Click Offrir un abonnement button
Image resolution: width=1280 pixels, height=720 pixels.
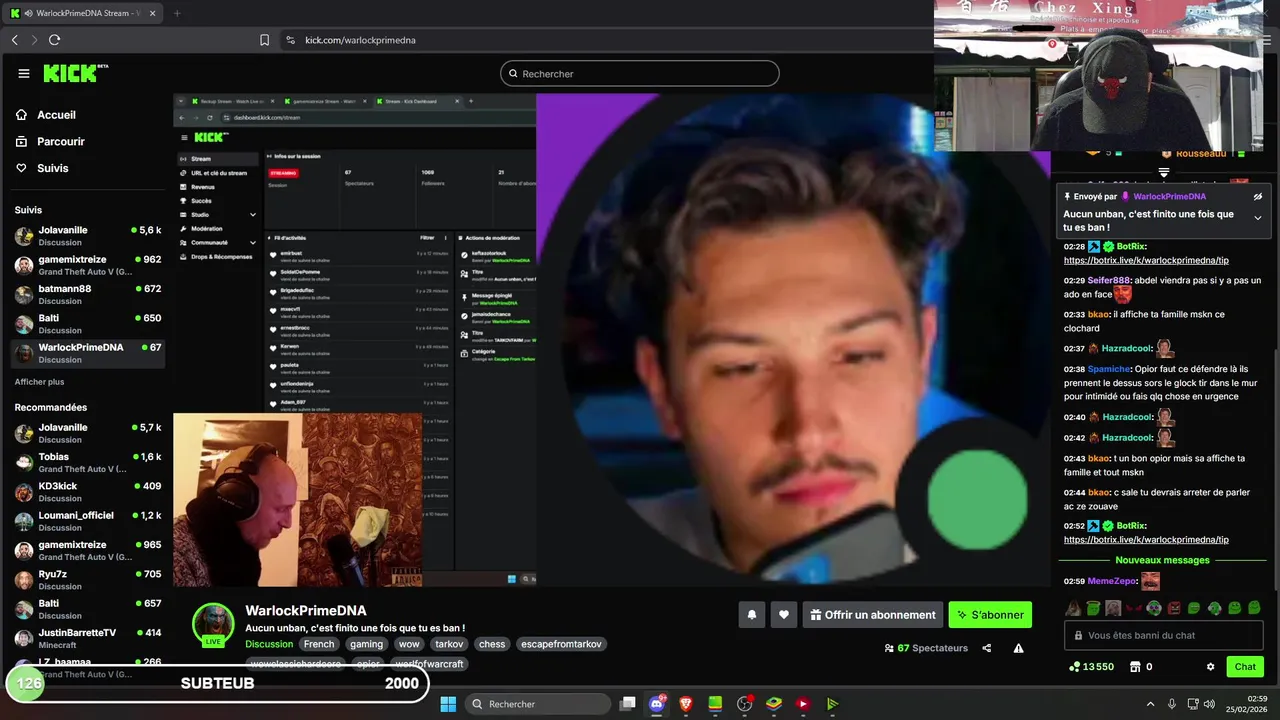pos(873,615)
